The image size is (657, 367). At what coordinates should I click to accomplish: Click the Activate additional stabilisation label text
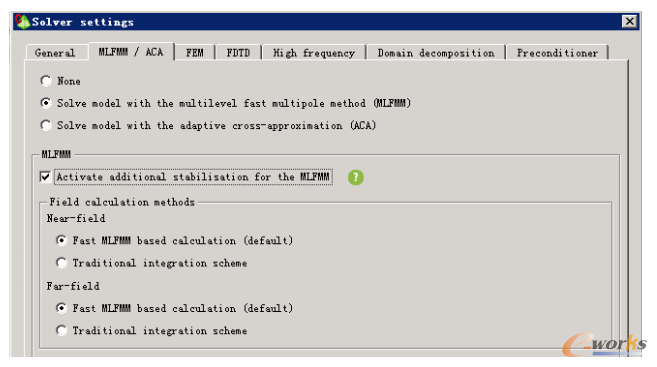click(x=193, y=177)
